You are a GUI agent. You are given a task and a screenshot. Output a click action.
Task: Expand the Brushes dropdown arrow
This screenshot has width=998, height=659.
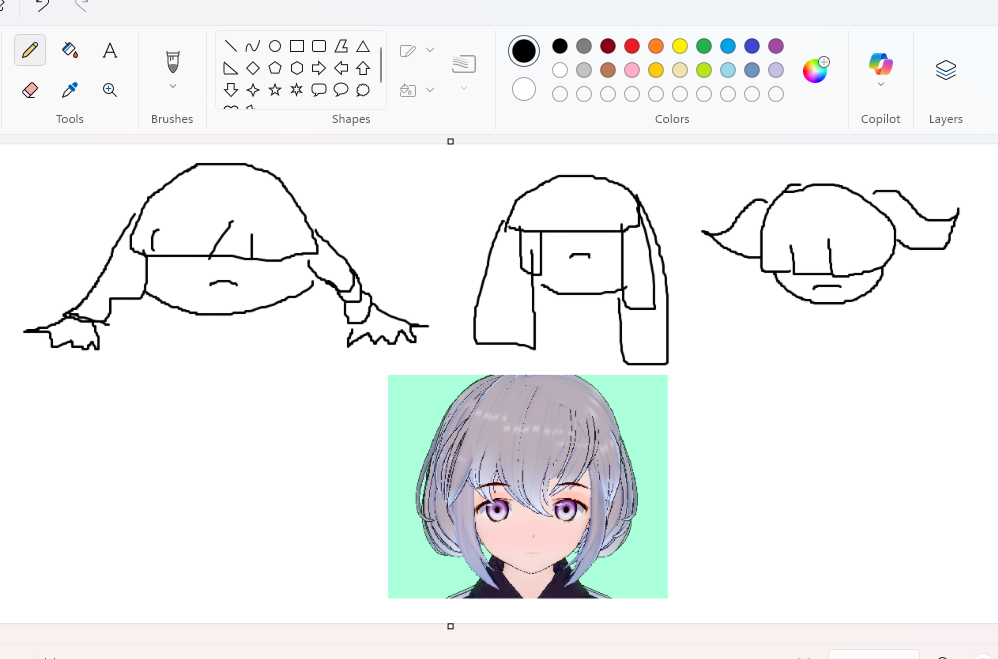tap(172, 86)
